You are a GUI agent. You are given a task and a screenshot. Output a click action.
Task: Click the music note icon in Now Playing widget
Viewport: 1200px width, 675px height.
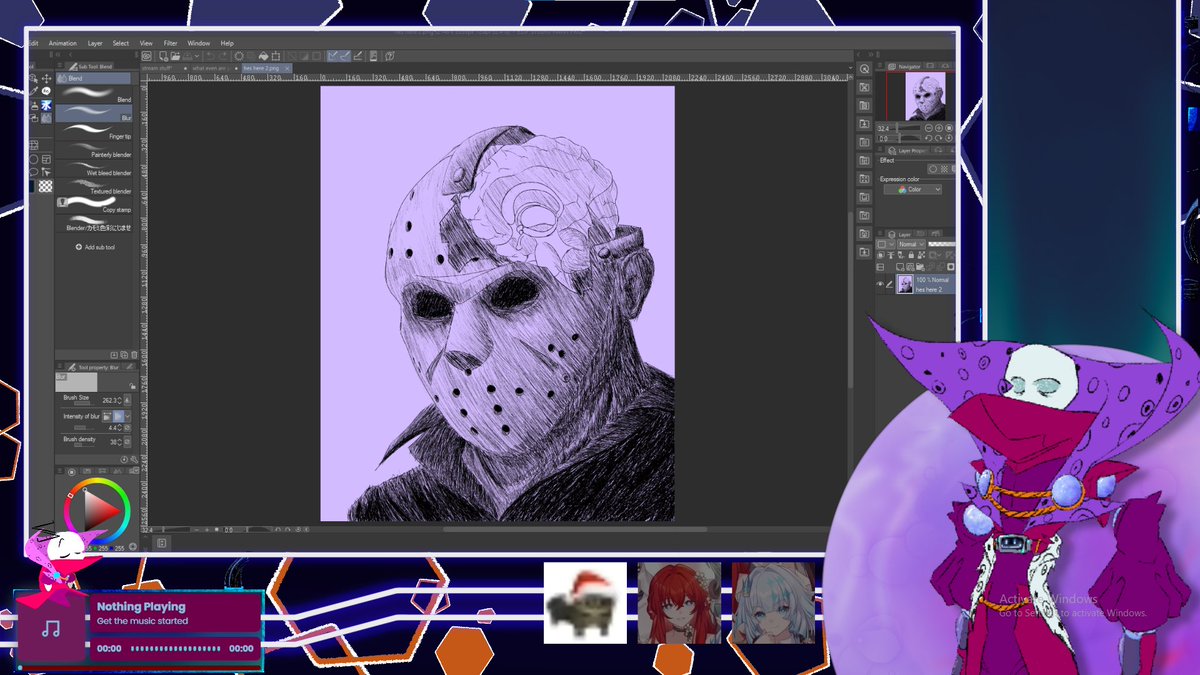tap(51, 630)
